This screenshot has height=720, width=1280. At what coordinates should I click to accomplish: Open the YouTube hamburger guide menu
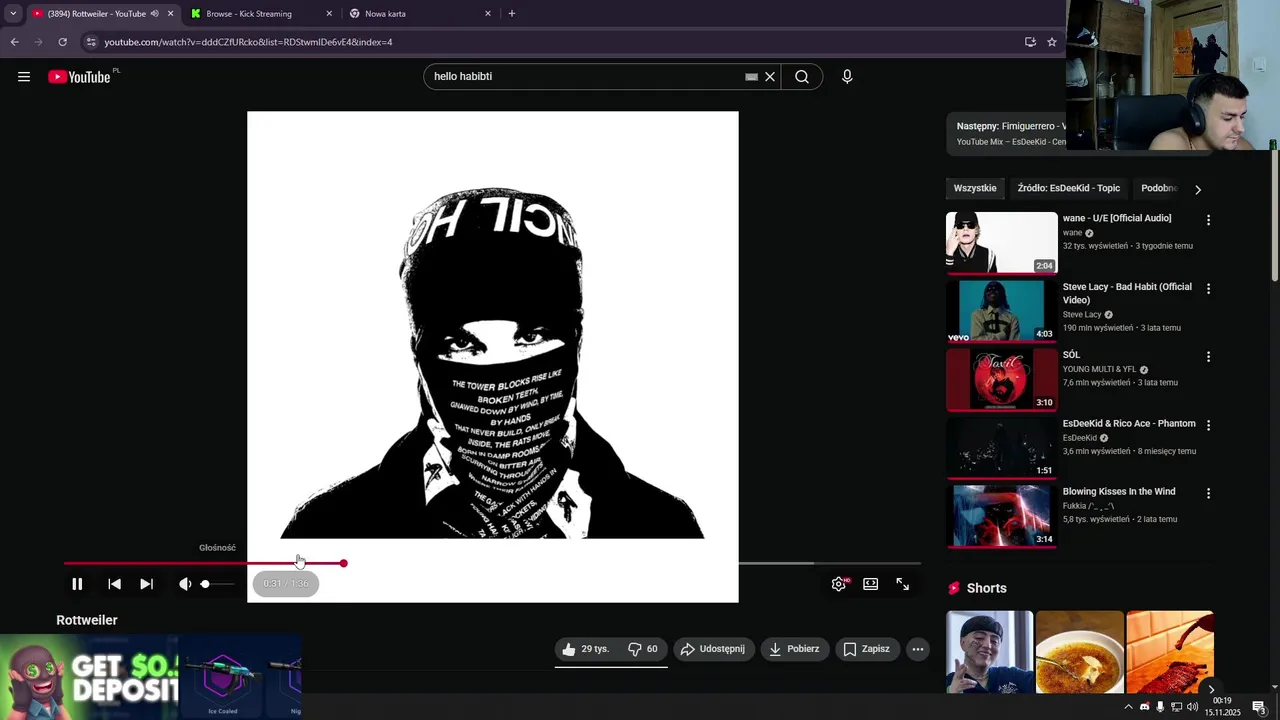(x=24, y=77)
